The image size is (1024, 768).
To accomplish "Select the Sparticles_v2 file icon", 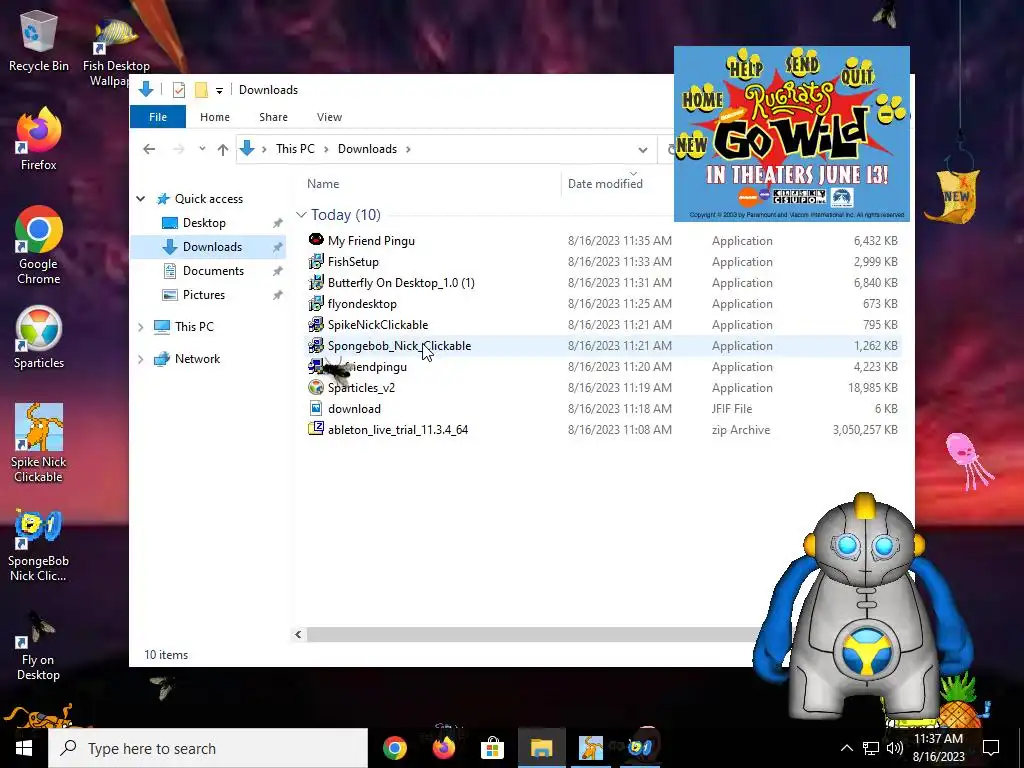I will 316,387.
